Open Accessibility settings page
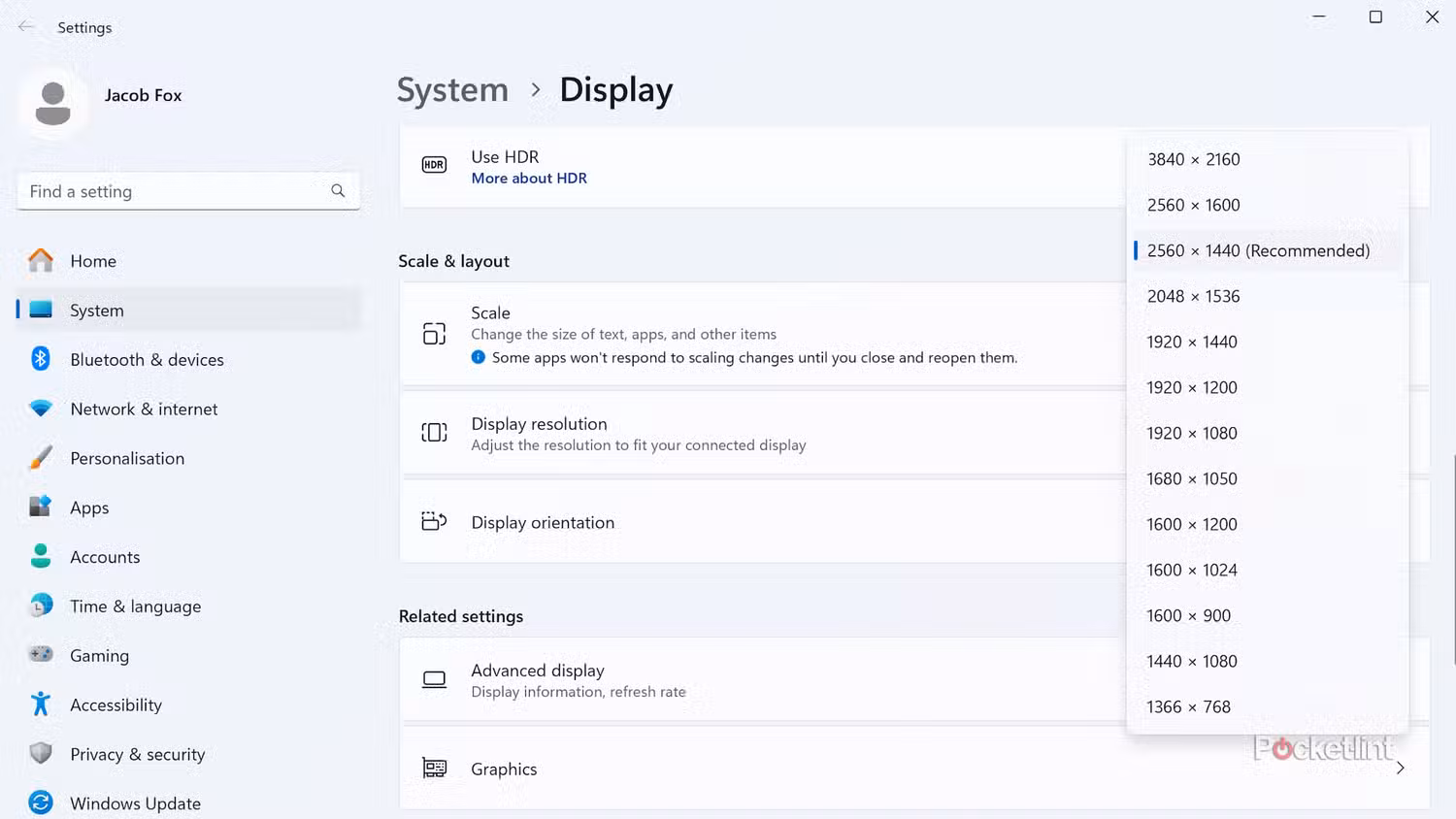1456x819 pixels. tap(188, 704)
